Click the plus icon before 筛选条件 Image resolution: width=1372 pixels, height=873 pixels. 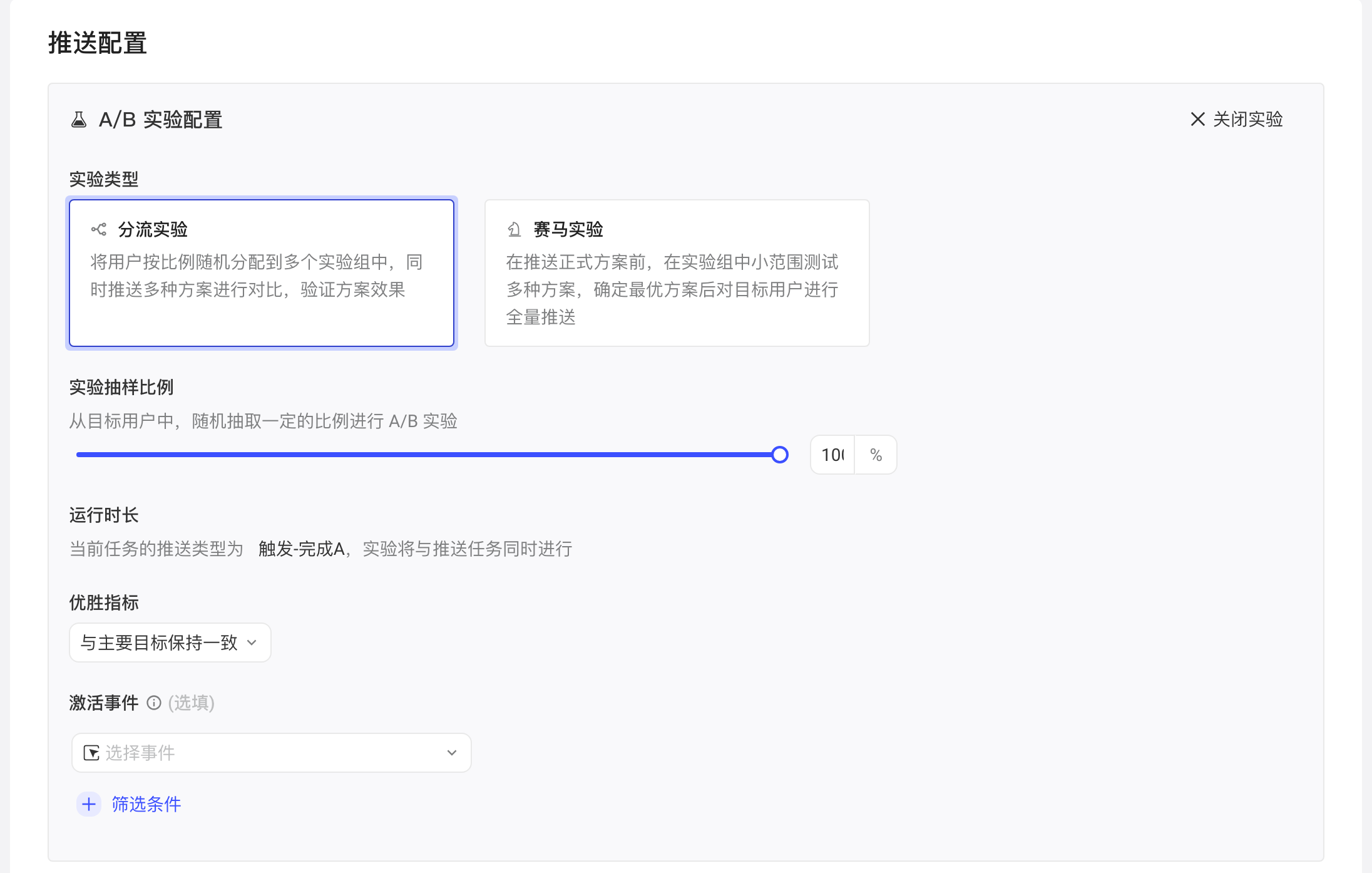(x=89, y=804)
